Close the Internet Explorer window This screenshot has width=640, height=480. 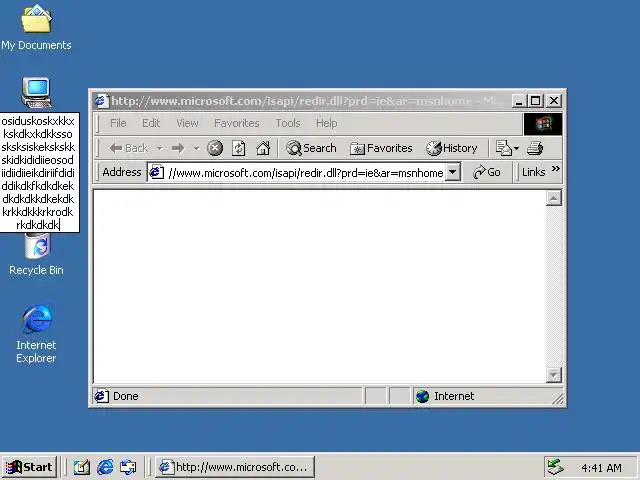click(554, 101)
